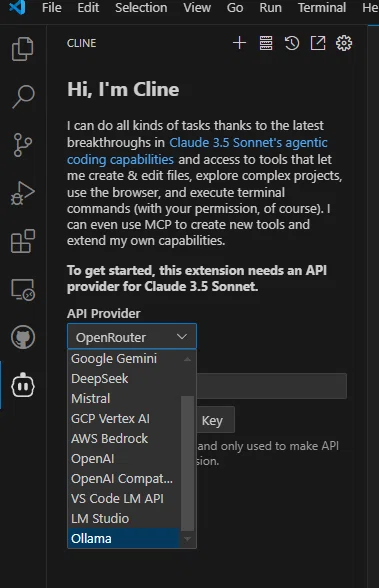Click the partially hidden Key button
Screen dimensions: 379x588
click(216, 420)
